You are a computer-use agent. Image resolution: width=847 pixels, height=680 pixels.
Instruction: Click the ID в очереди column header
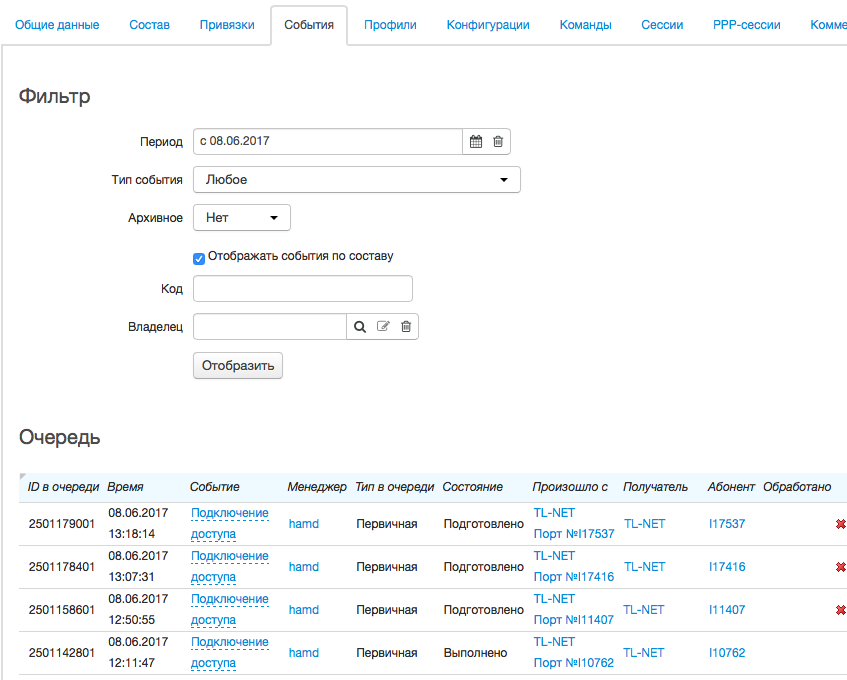[63, 487]
